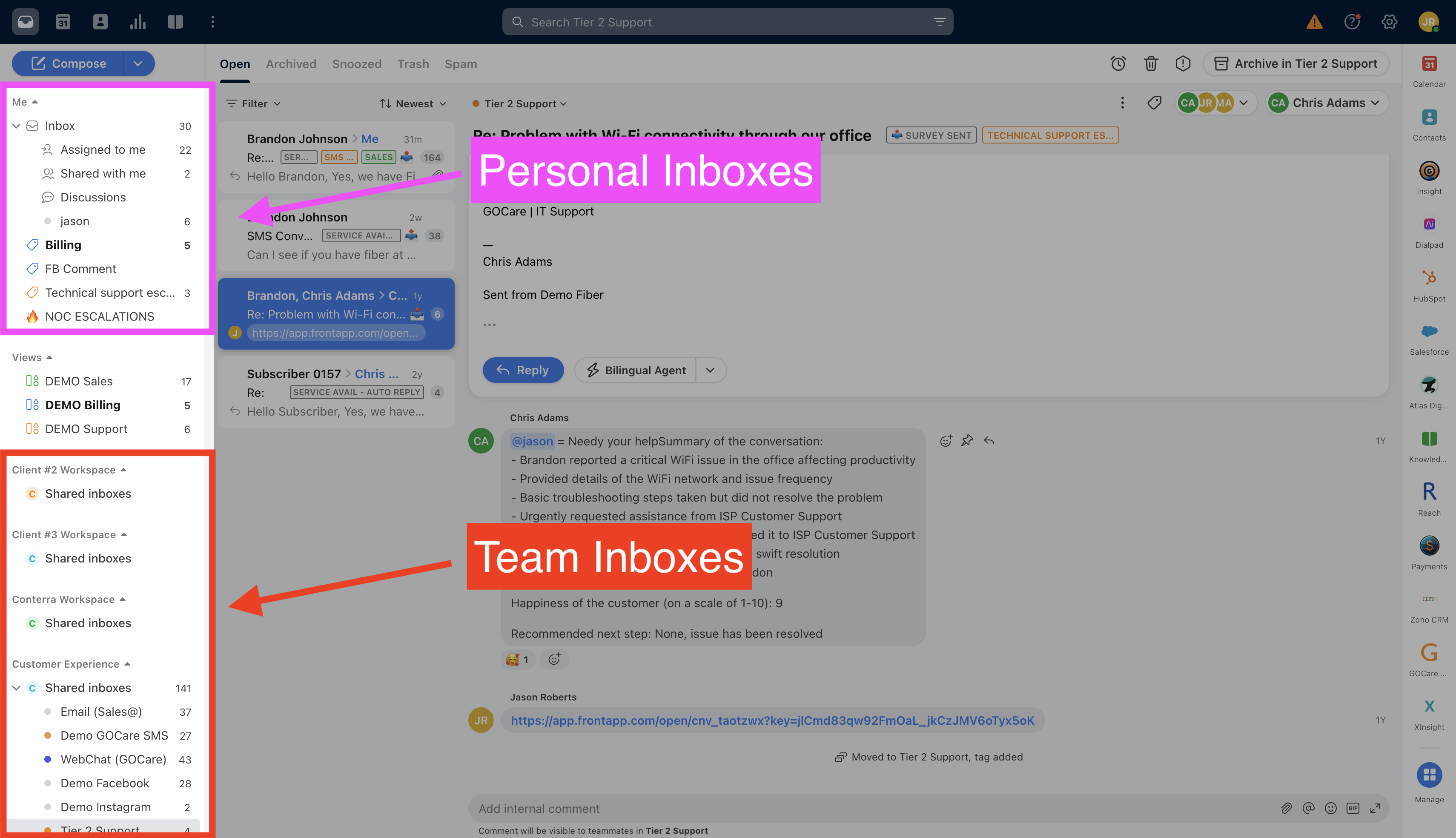Open Insight plugin in right sidebar
The image size is (1456, 838).
click(x=1429, y=178)
